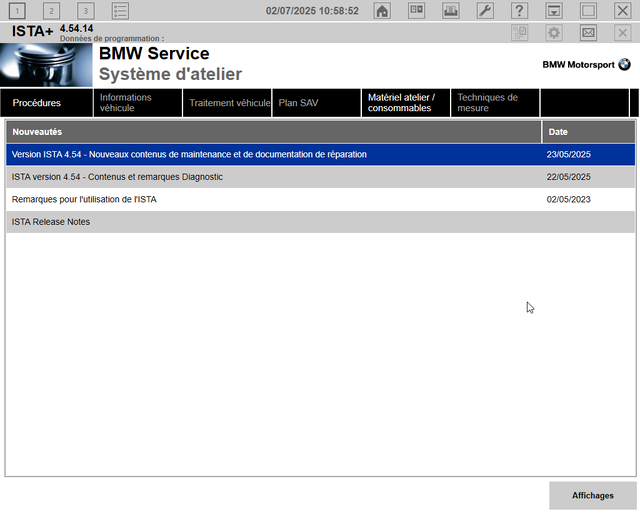Viewport: 640px width, 514px height.
Task: Open the wrench administration icon
Action: [x=485, y=11]
